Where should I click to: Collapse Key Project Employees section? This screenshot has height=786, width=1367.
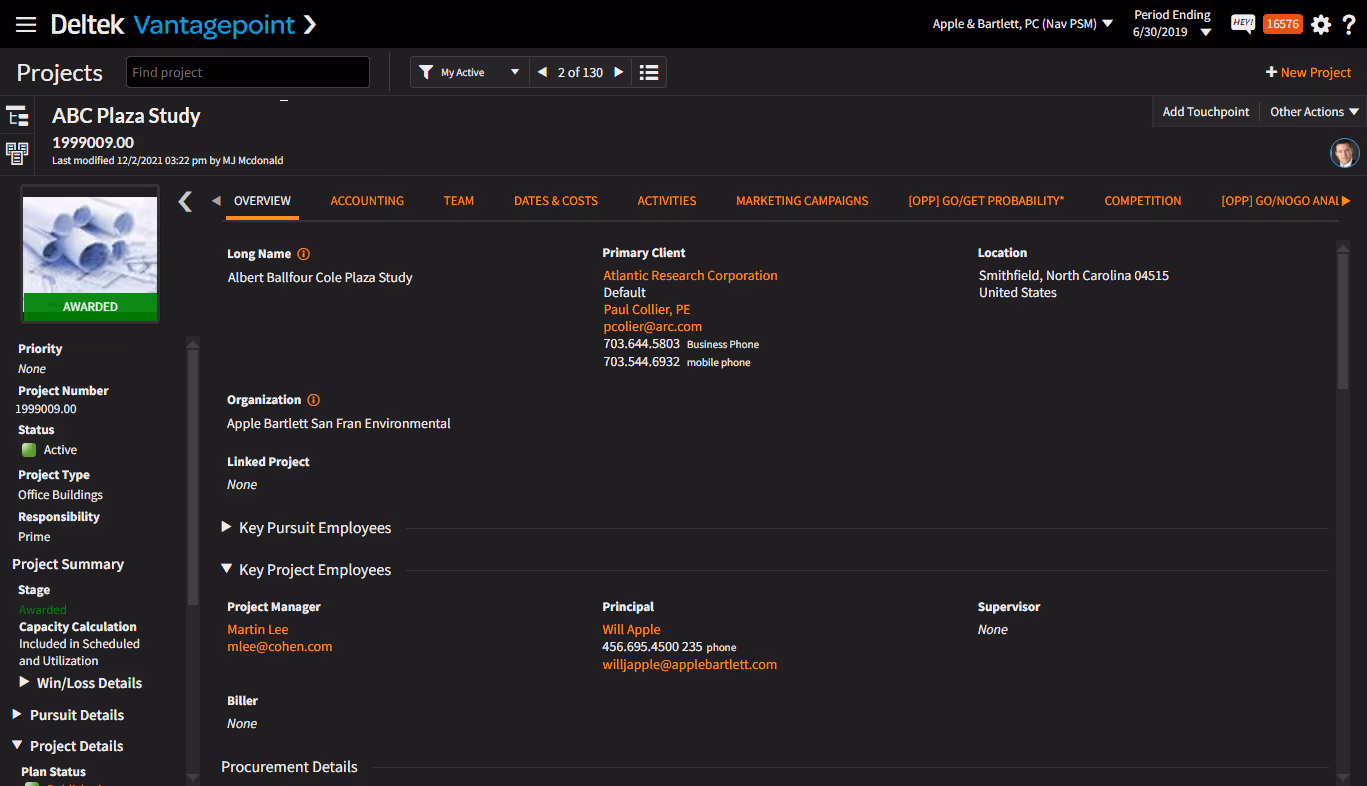[x=227, y=569]
